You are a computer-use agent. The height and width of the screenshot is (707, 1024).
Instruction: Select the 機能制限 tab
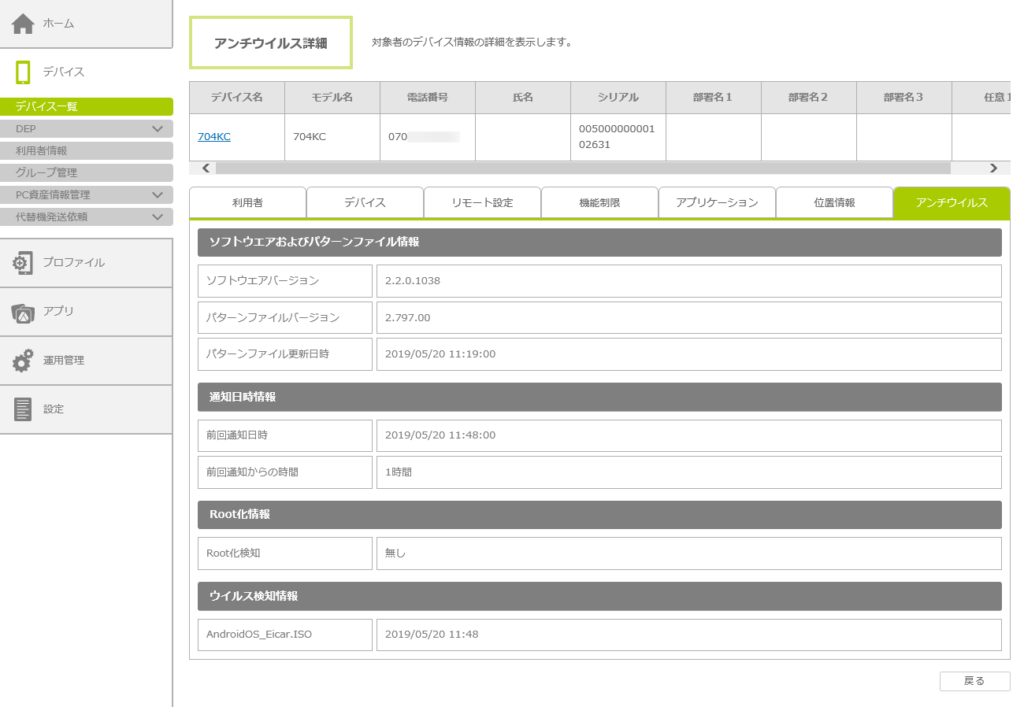coord(599,203)
